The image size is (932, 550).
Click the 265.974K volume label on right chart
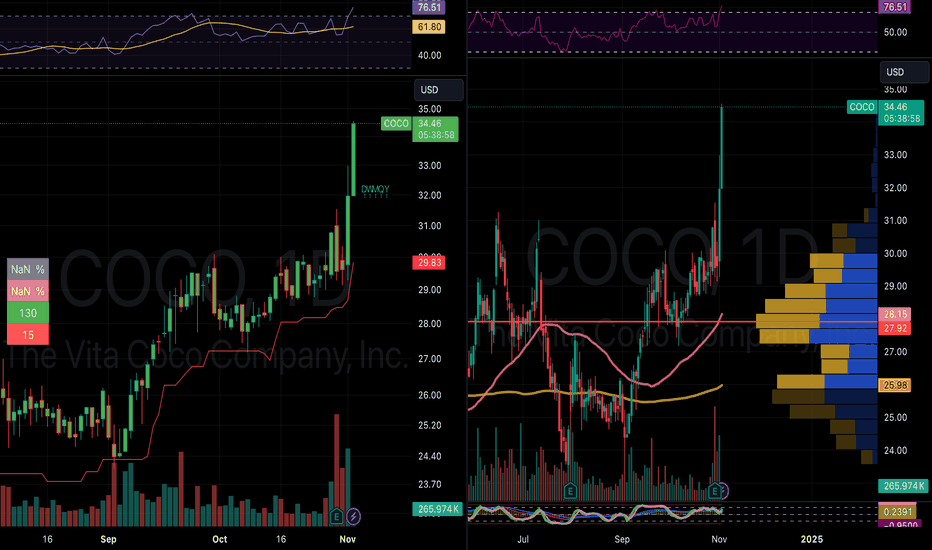pyautogui.click(x=903, y=486)
